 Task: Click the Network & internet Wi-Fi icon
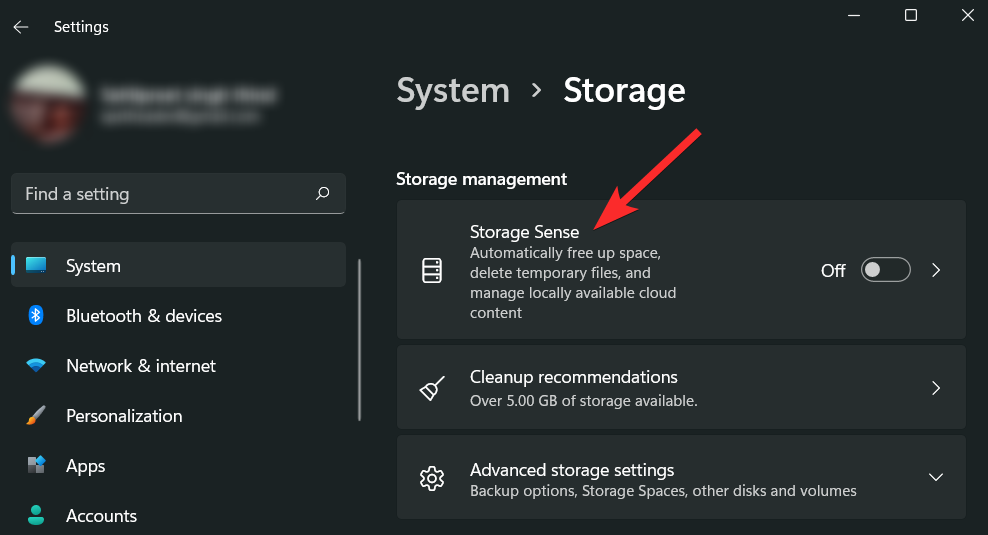(x=36, y=366)
